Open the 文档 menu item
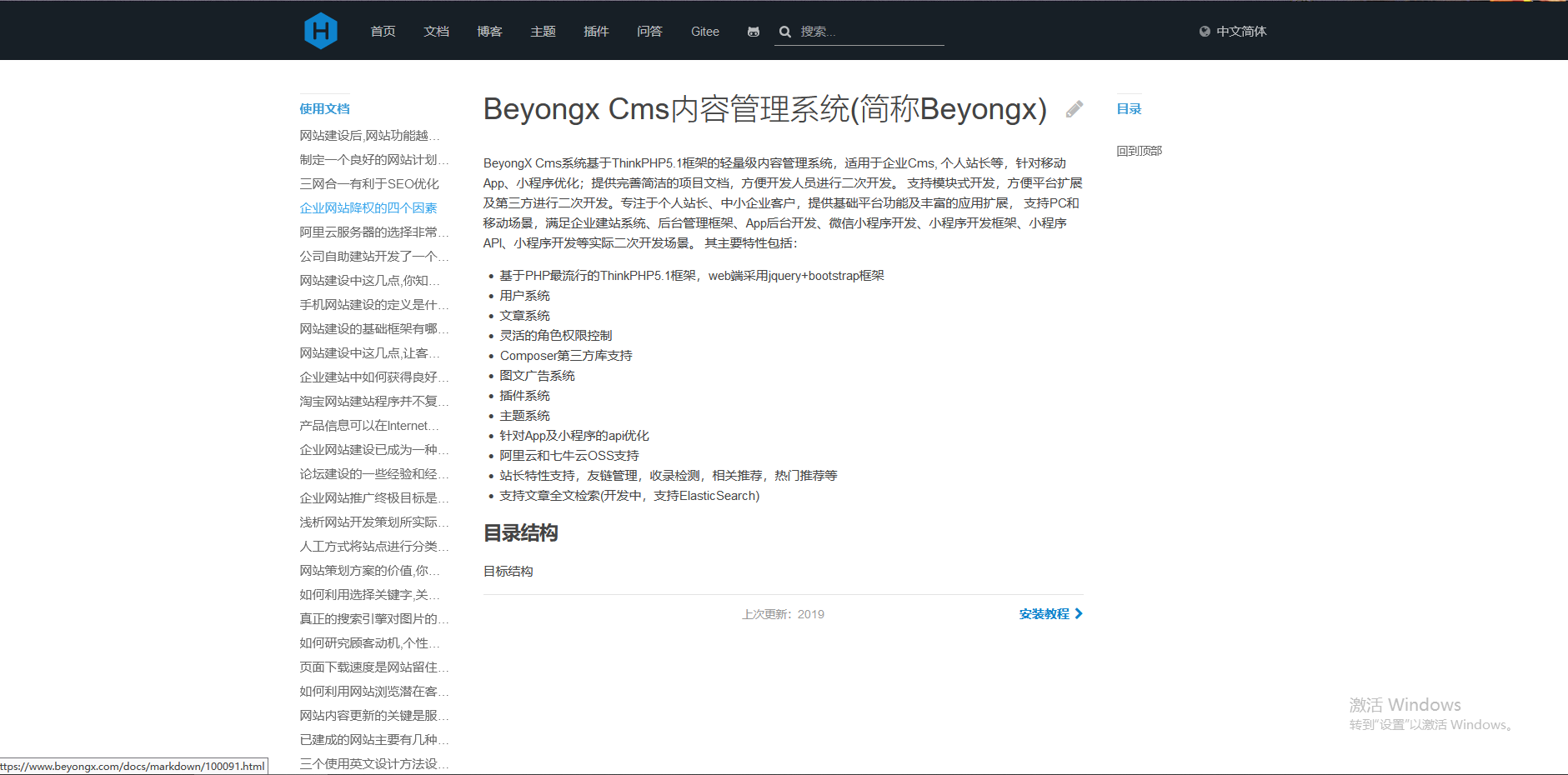The height and width of the screenshot is (775, 1568). (437, 32)
